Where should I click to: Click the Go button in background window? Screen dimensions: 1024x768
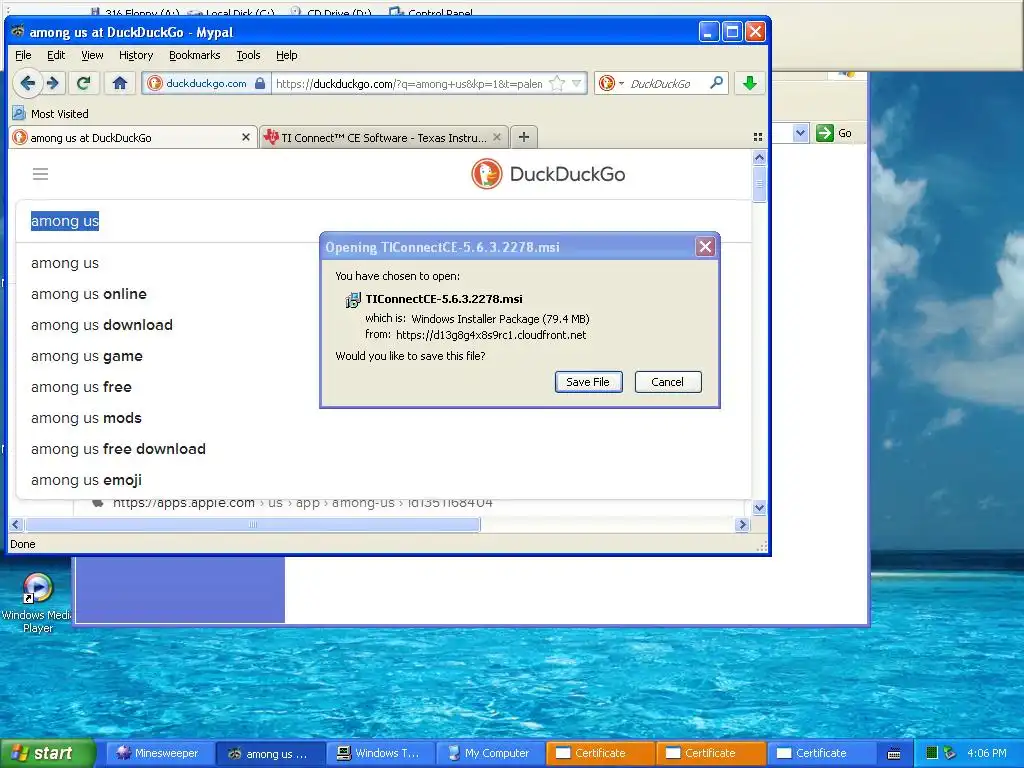834,133
